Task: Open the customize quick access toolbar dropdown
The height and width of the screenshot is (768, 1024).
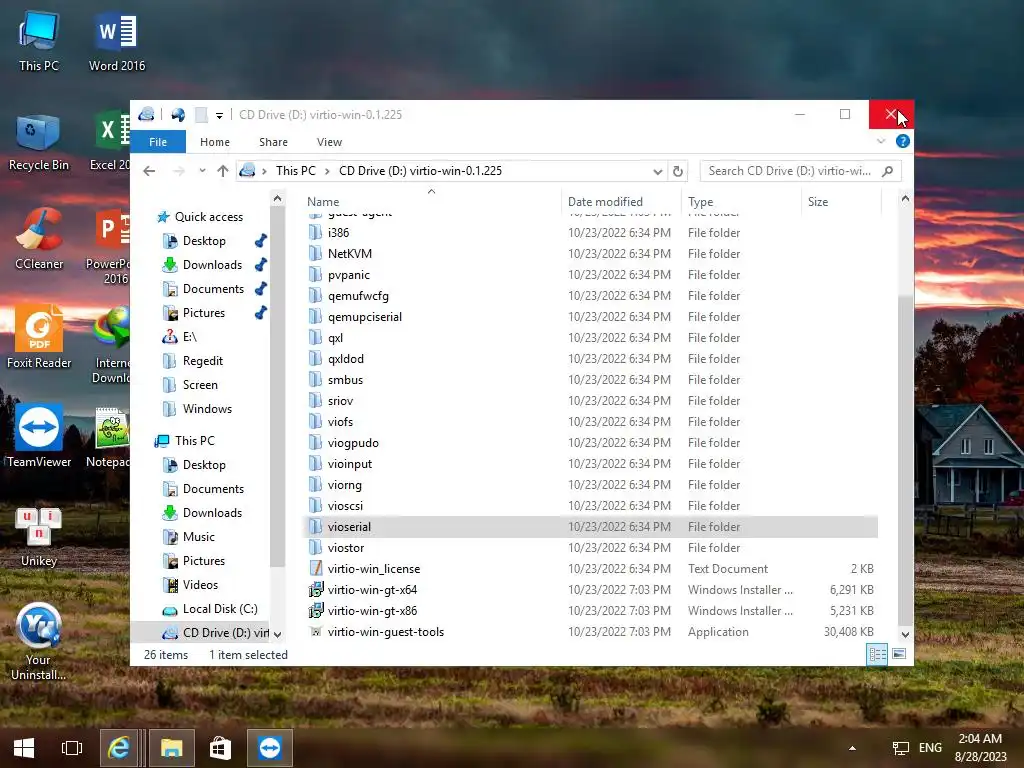Action: (219, 116)
